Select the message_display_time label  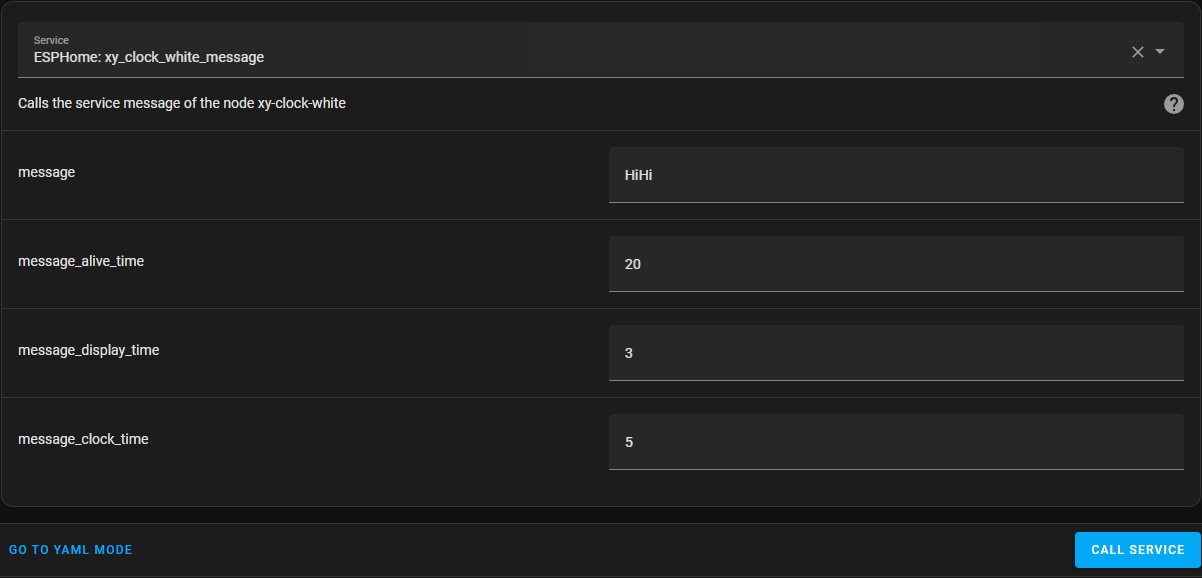click(x=89, y=350)
